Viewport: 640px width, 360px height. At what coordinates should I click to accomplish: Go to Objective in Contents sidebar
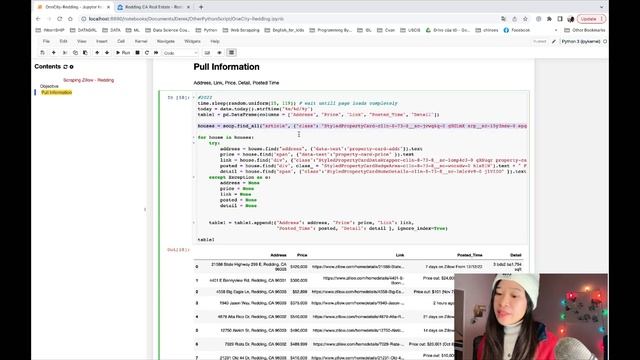(x=49, y=86)
